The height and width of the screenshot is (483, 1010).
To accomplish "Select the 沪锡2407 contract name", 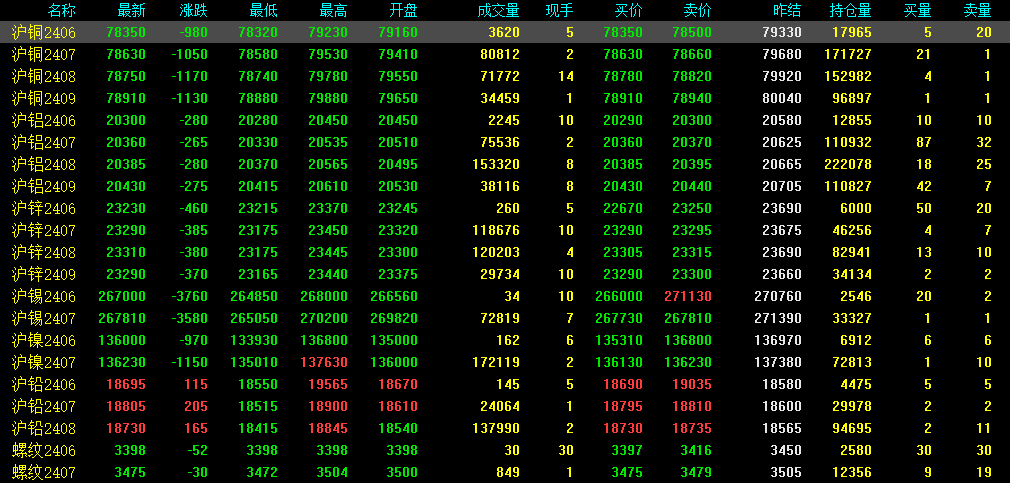I will pyautogui.click(x=43, y=318).
